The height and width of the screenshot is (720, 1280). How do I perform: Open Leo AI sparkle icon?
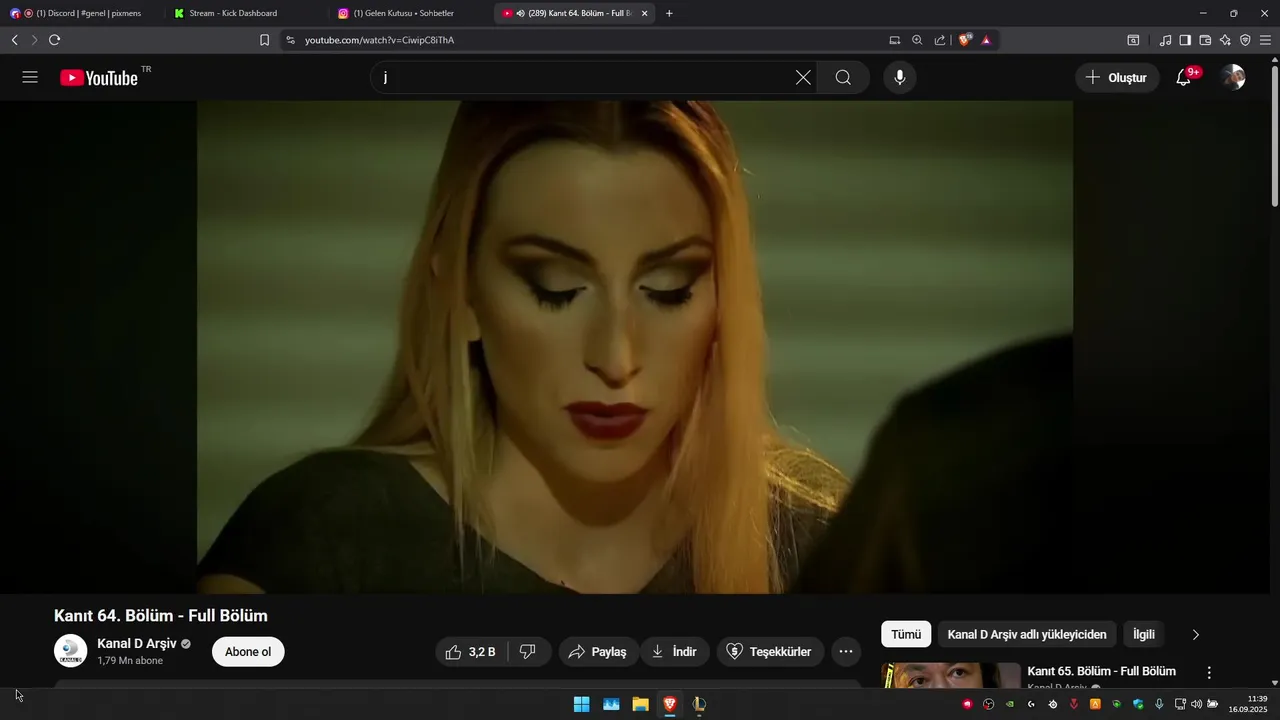point(1225,40)
